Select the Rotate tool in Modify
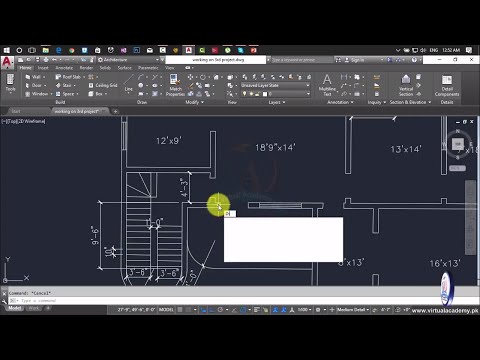The height and width of the screenshot is (360, 480). click(203, 77)
